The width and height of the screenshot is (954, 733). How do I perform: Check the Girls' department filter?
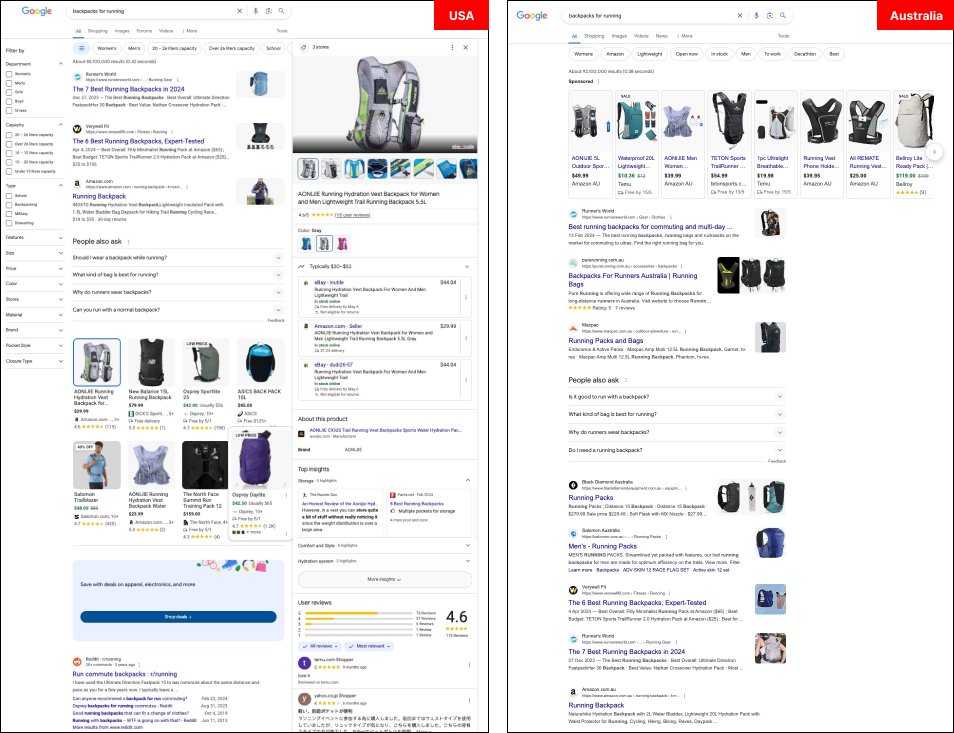9,92
